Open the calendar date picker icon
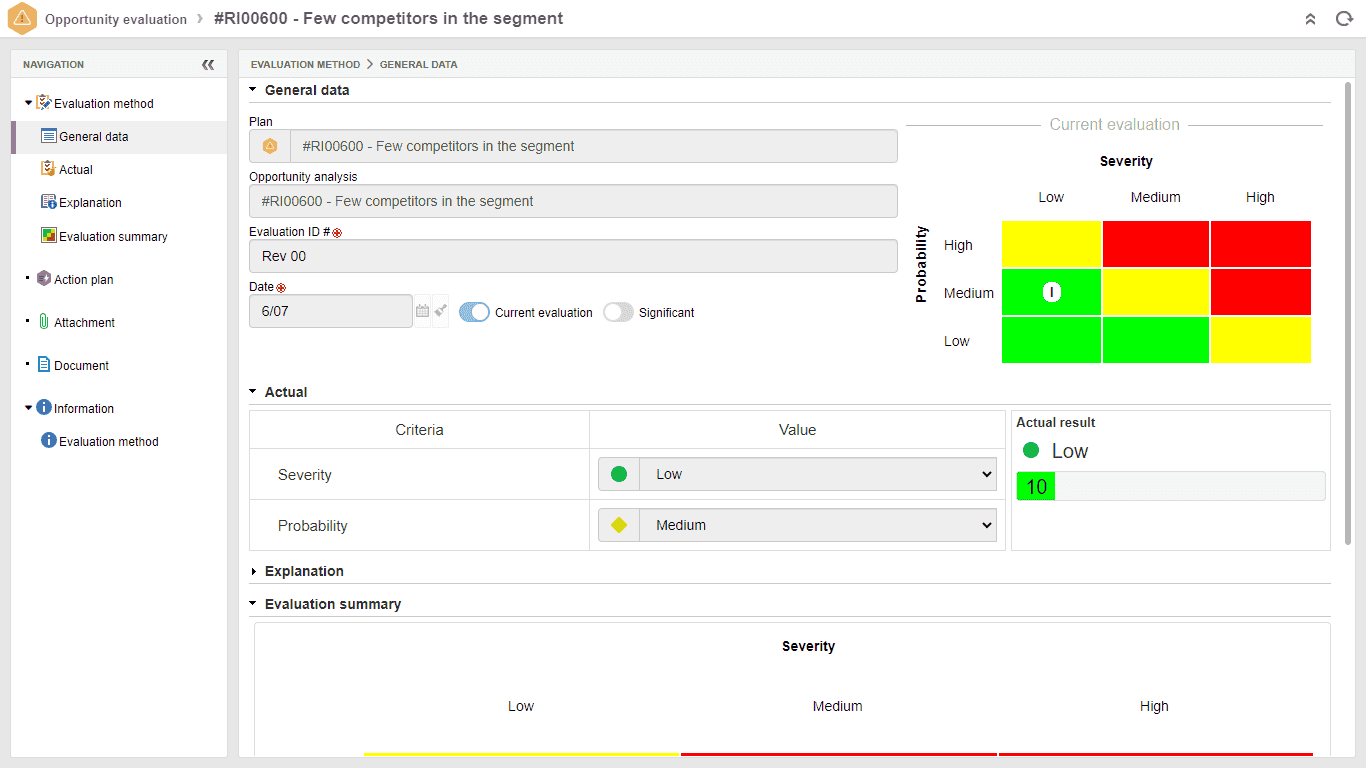The width and height of the screenshot is (1366, 768). point(422,311)
